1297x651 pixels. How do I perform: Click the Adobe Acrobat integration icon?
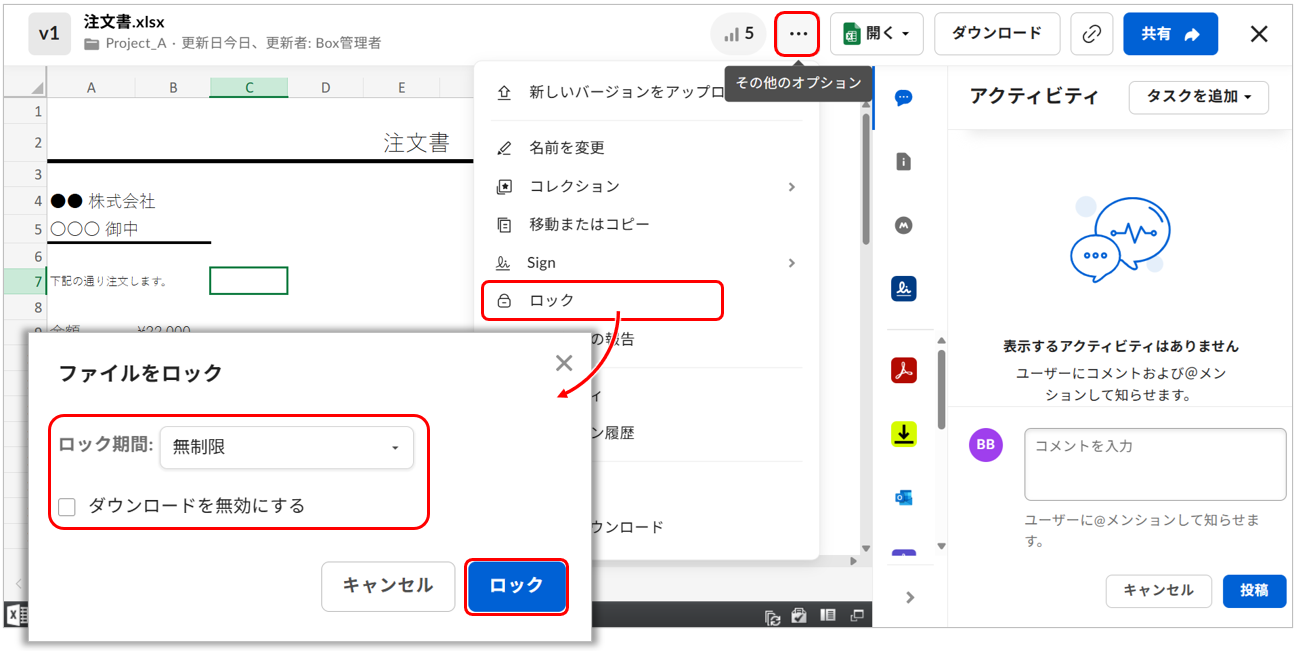[904, 370]
